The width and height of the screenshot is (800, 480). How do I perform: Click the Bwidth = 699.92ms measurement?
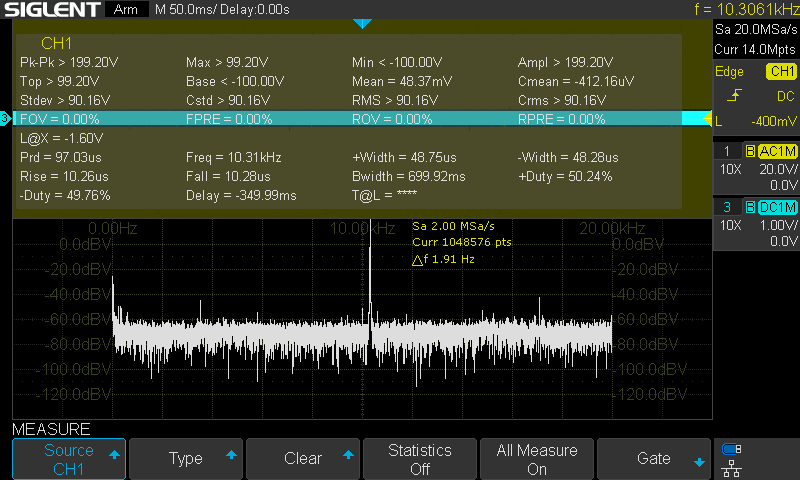point(409,176)
